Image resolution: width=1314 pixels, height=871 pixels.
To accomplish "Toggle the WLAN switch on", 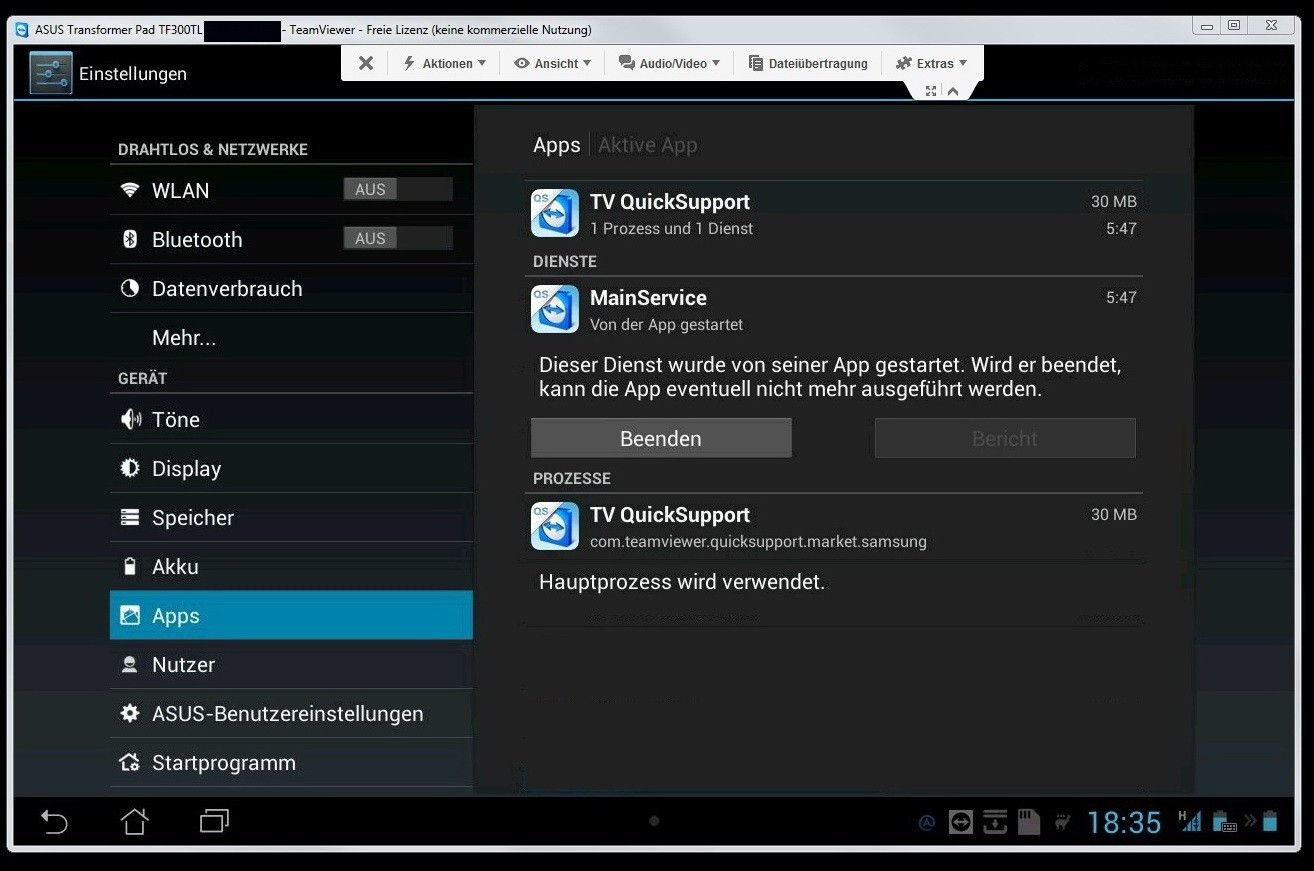I will click(398, 189).
